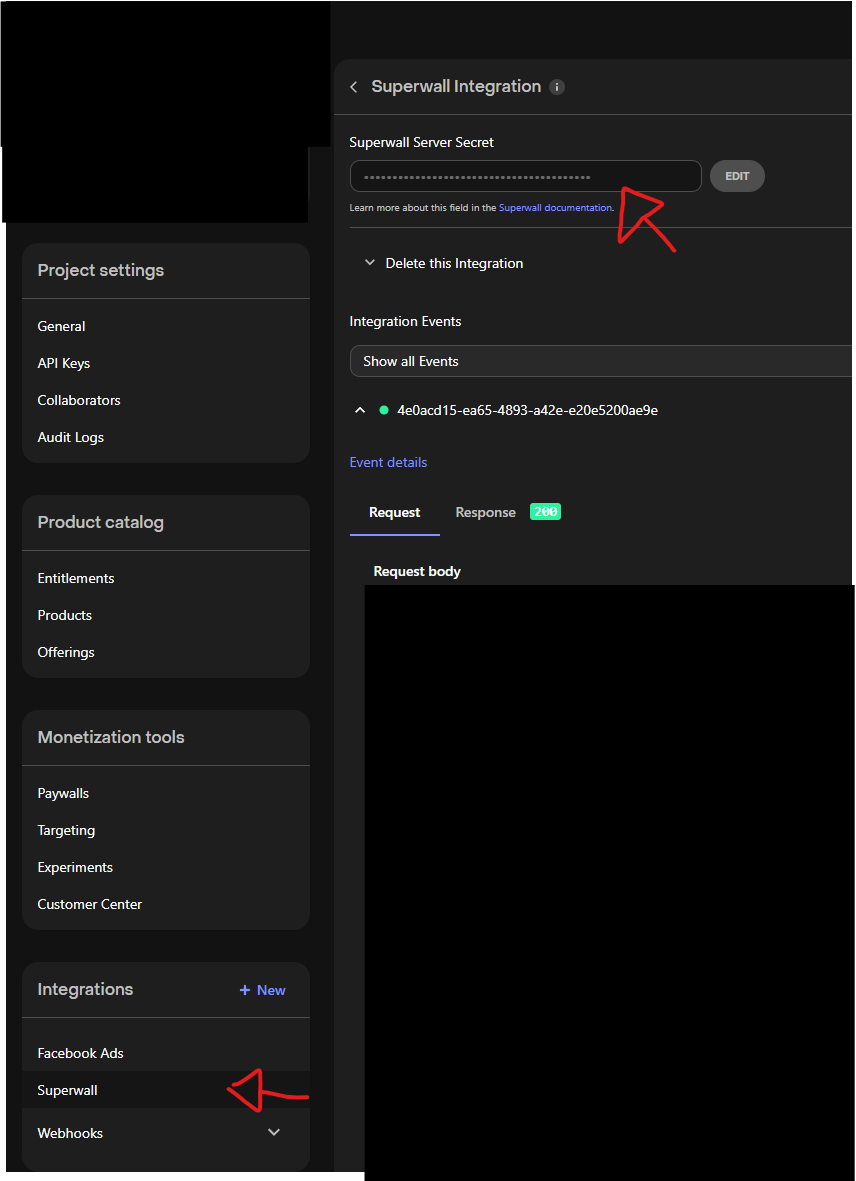Viewport: 856px width, 1181px height.
Task: Open the Show all Events dropdown
Action: pos(601,362)
